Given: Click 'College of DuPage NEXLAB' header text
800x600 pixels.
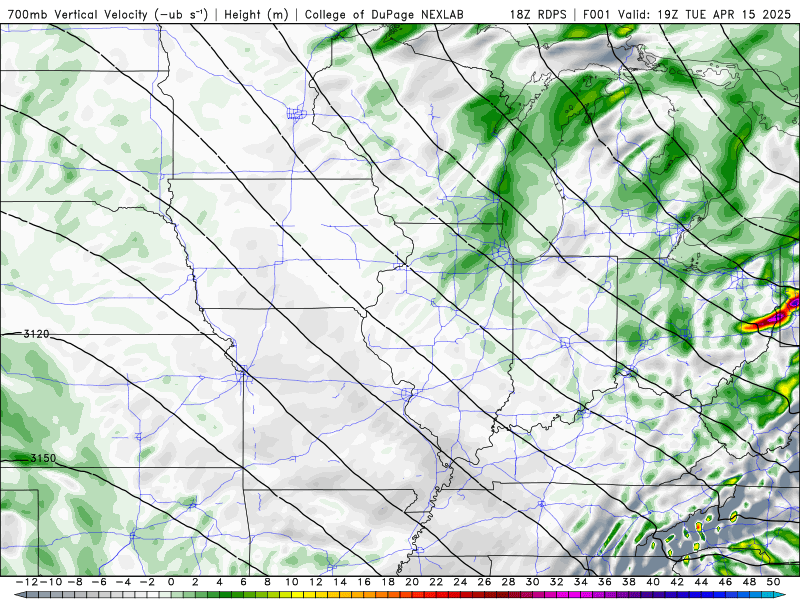Looking at the screenshot, I should click(384, 14).
